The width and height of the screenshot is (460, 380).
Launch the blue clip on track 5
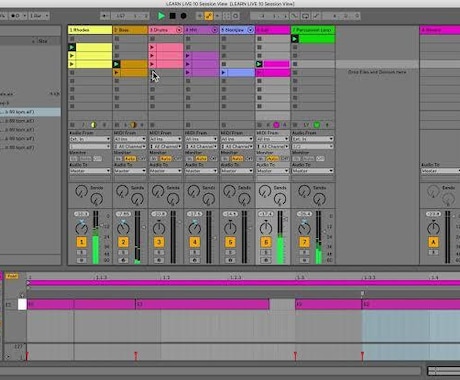point(224,72)
